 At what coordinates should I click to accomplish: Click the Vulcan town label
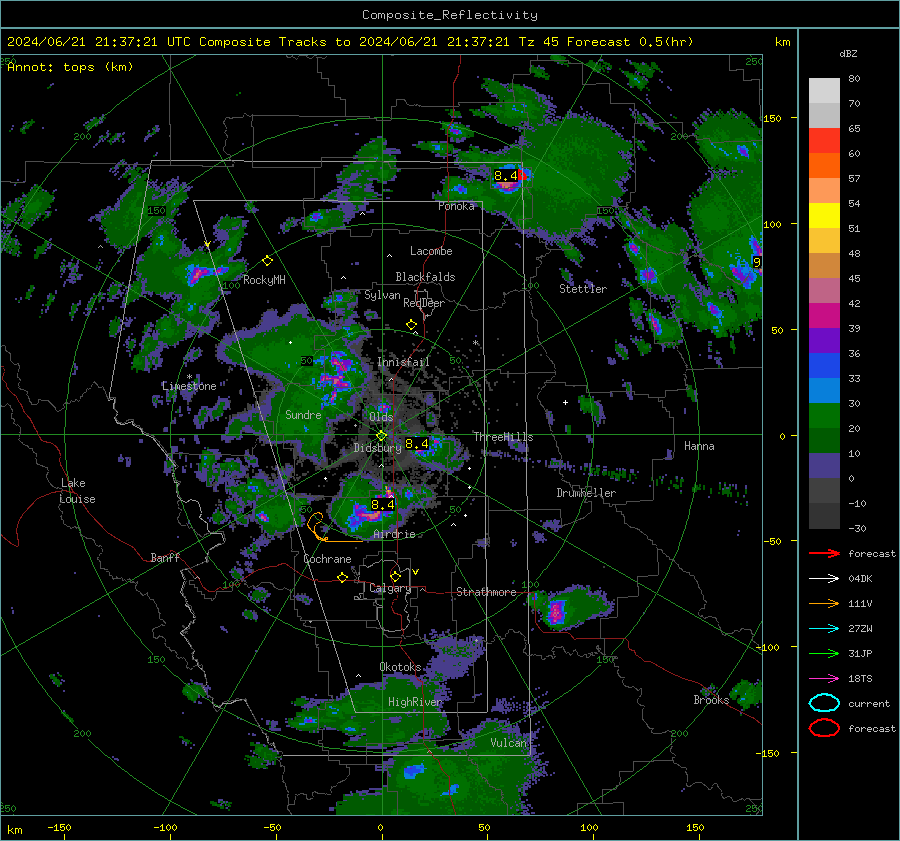coord(508,743)
